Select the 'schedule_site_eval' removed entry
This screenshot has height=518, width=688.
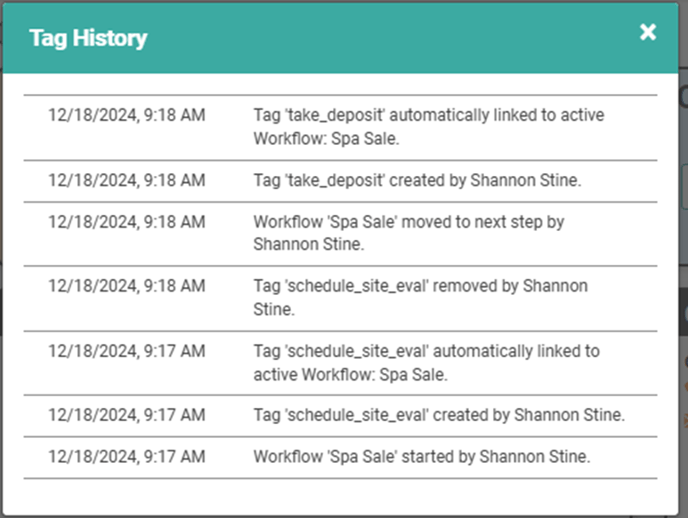340,298
